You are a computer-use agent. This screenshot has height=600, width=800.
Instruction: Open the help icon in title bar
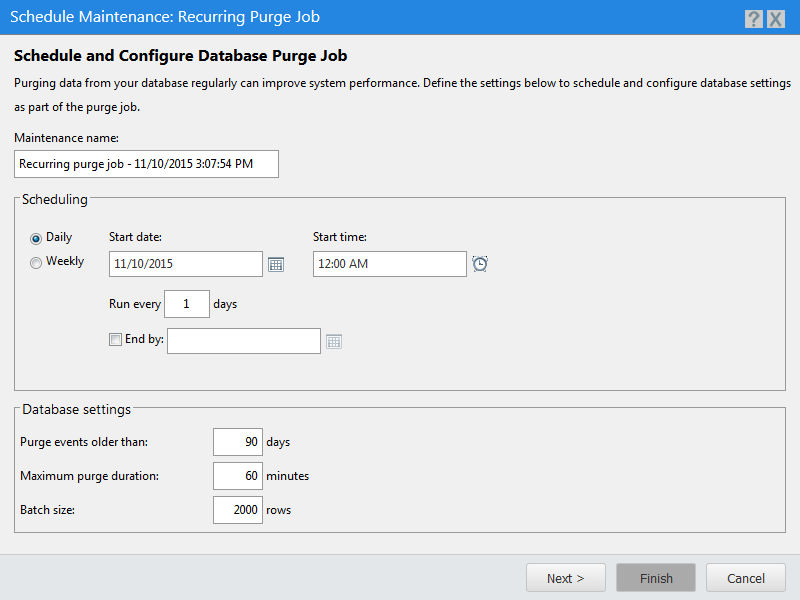(754, 18)
